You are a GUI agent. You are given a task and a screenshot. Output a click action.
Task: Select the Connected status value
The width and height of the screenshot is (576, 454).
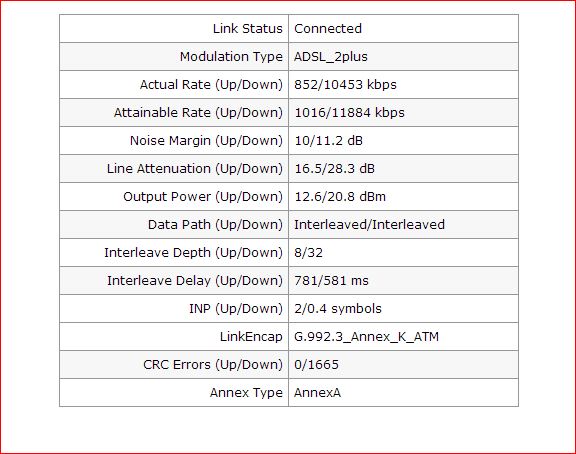328,29
